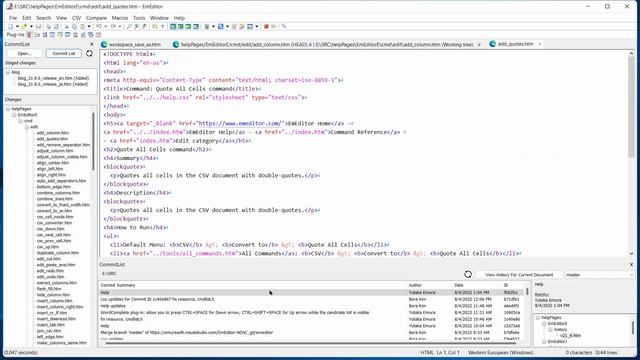Screen dimensions: 640x360
Task: Click the last Plug-ins toolbar icon
Action: pyautogui.click(x=98, y=35)
